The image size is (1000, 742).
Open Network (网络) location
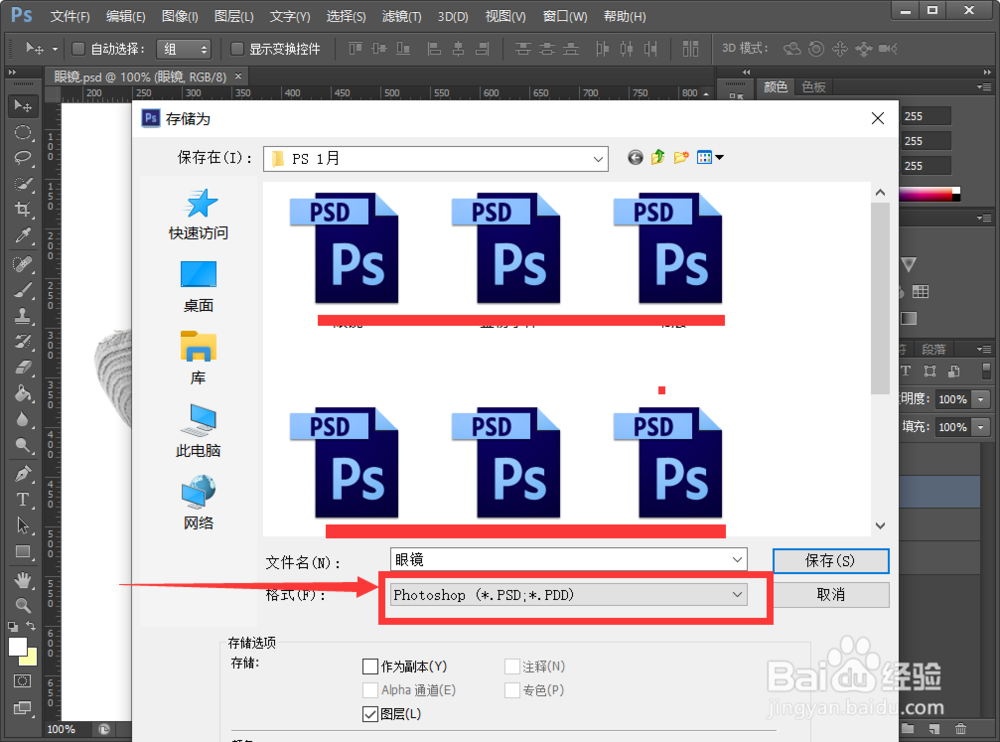tap(198, 503)
